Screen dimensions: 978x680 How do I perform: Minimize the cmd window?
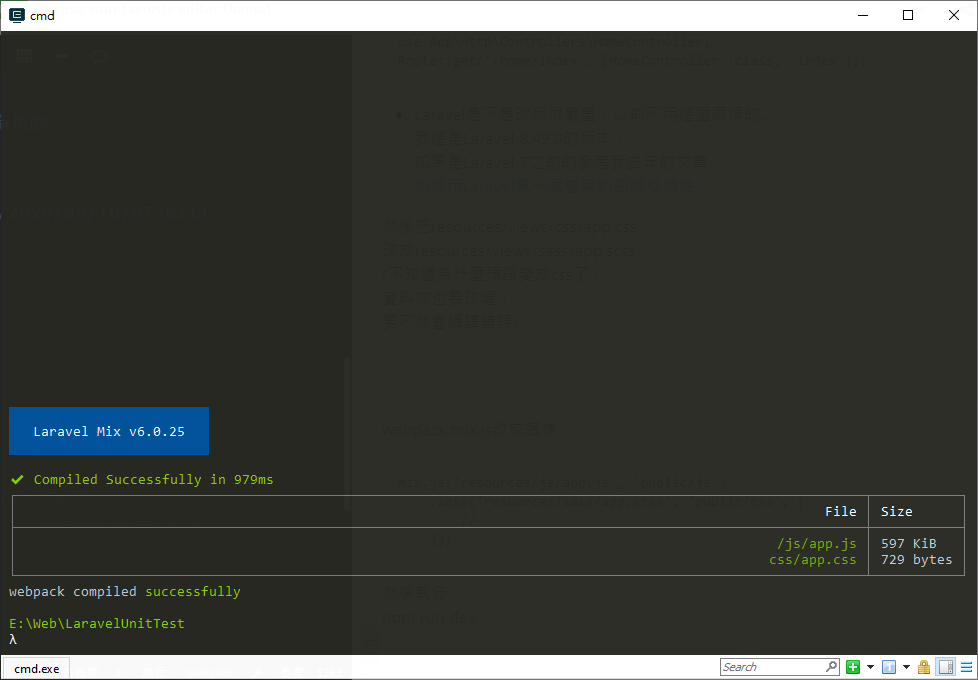tap(863, 15)
